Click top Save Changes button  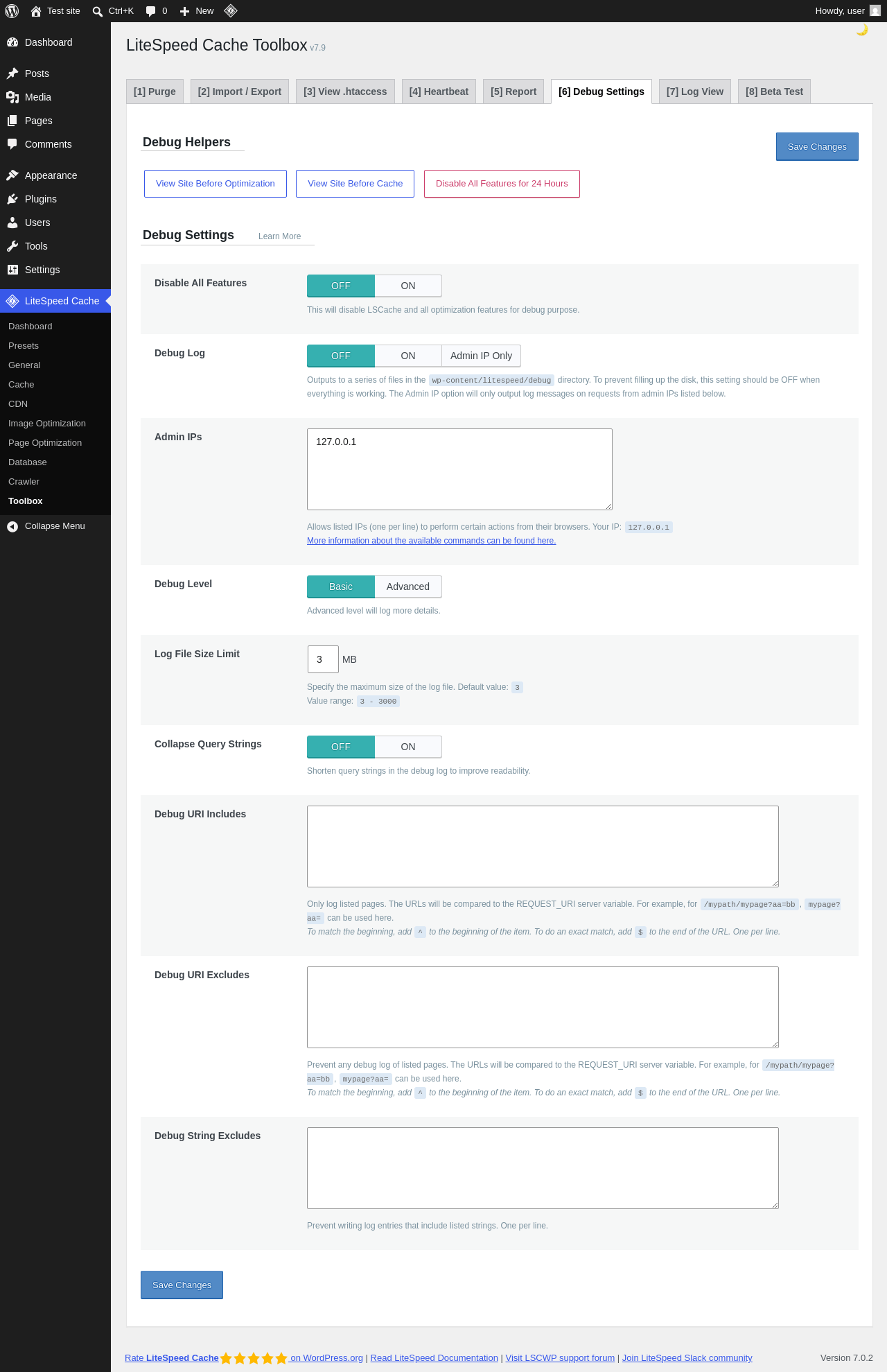pyautogui.click(x=817, y=147)
